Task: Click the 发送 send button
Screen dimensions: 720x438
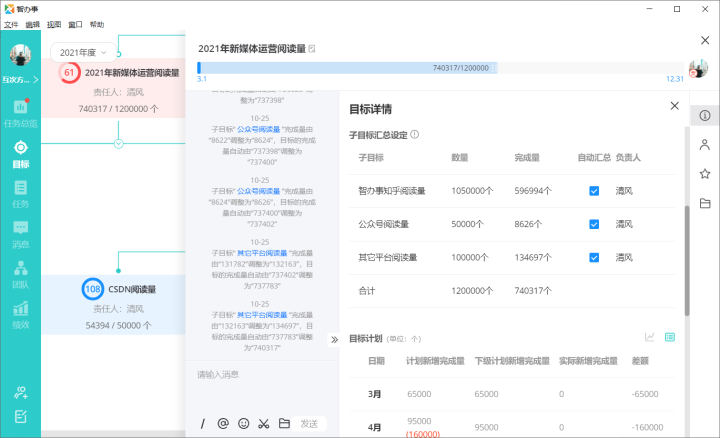Action: [309, 423]
